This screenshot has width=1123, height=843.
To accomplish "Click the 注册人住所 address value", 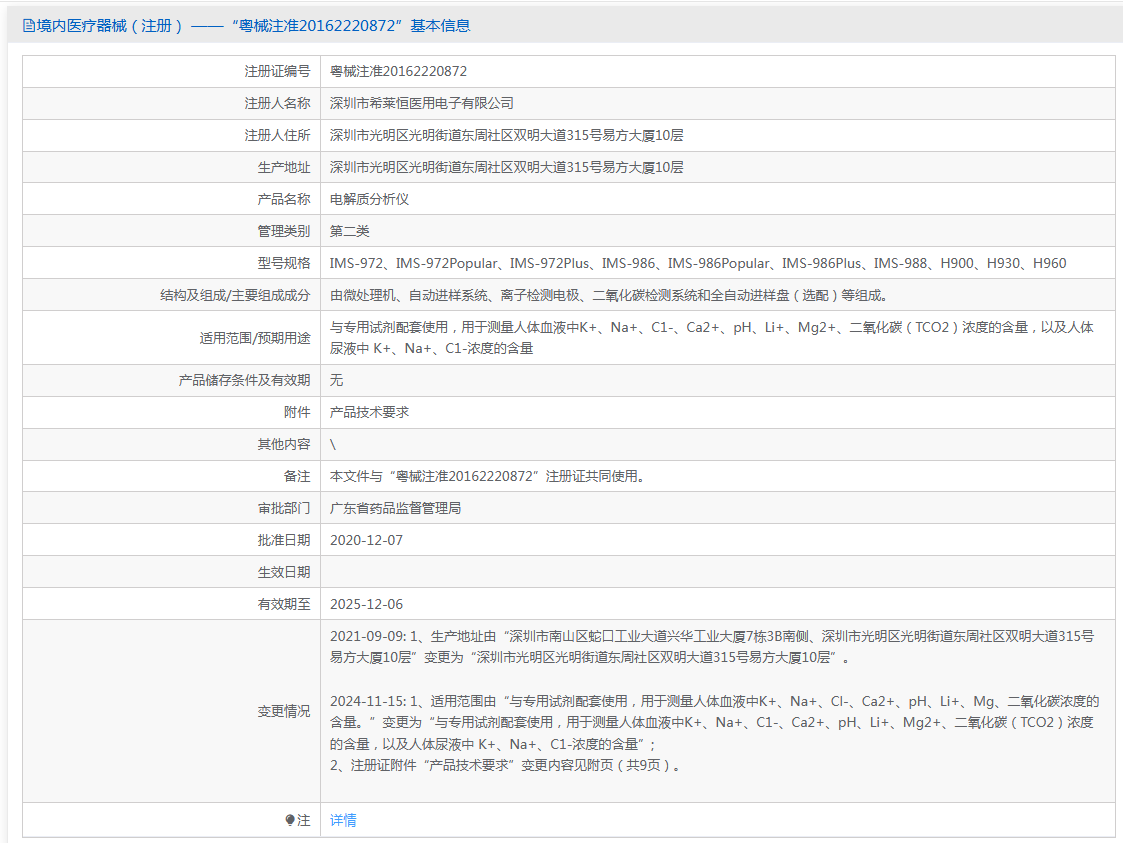I will coord(506,135).
